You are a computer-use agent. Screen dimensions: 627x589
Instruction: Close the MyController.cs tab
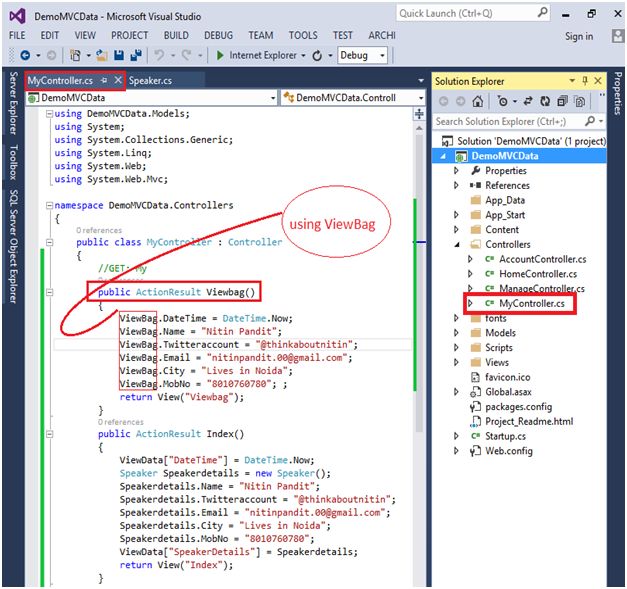118,80
